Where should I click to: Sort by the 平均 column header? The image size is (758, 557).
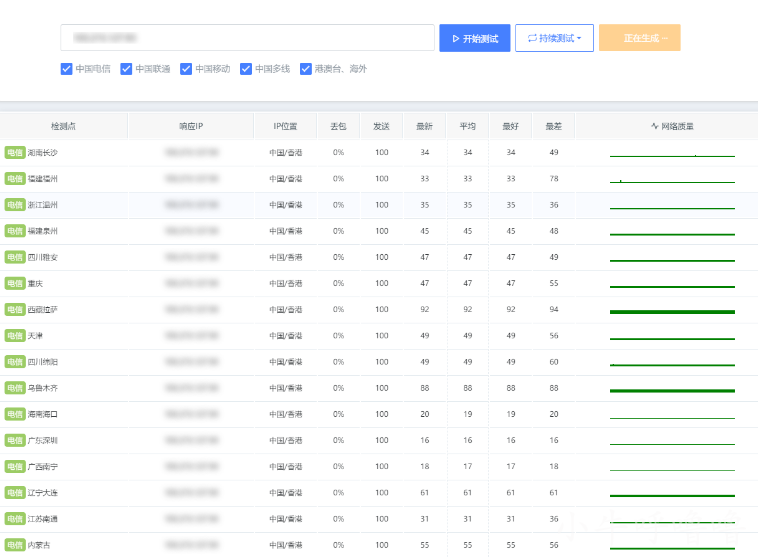[x=467, y=126]
